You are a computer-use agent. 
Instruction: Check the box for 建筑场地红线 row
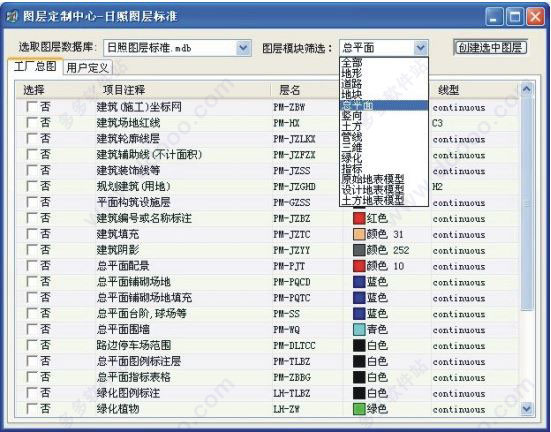32,123
